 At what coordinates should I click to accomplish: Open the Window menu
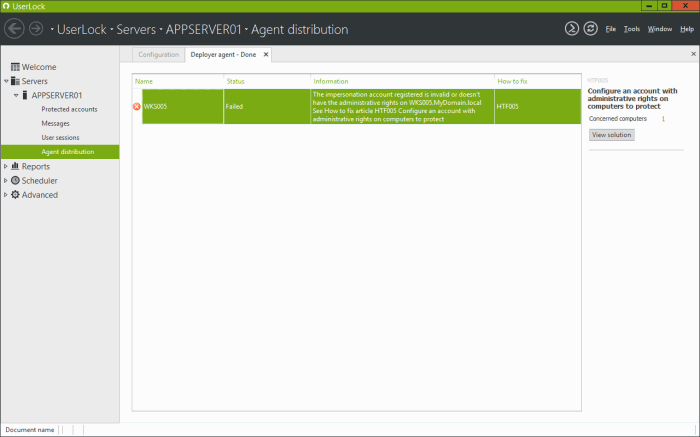click(x=660, y=29)
